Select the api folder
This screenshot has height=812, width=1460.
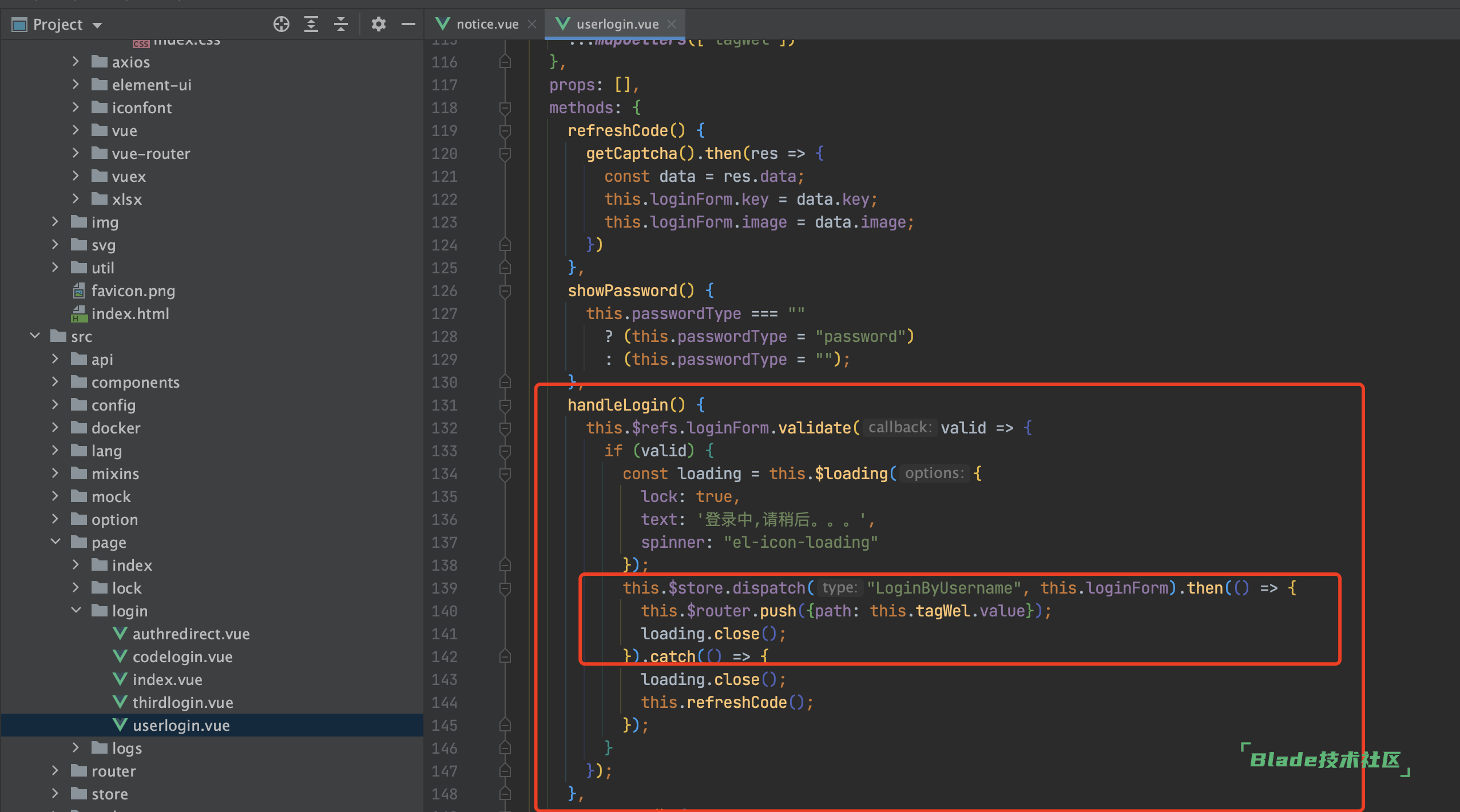coord(102,360)
